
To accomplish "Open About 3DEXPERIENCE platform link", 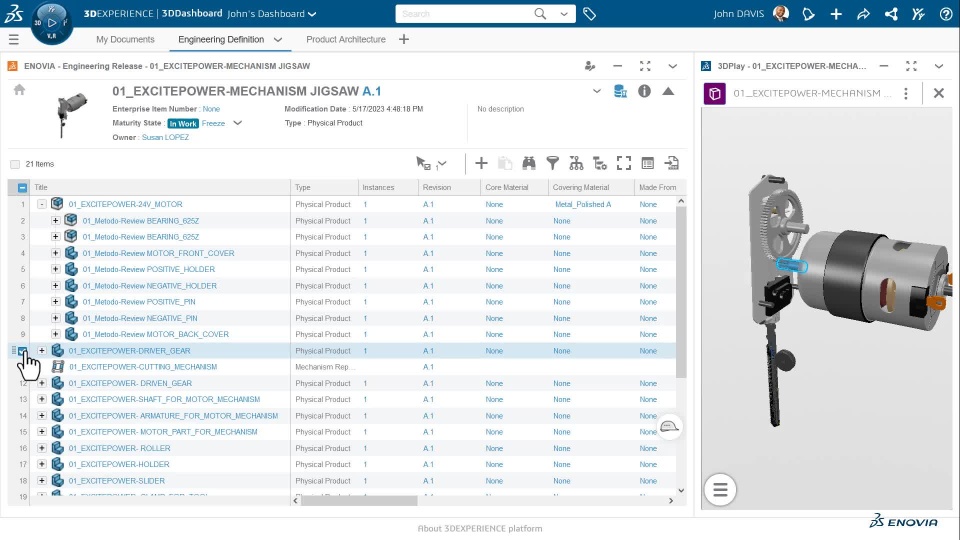I will [480, 528].
